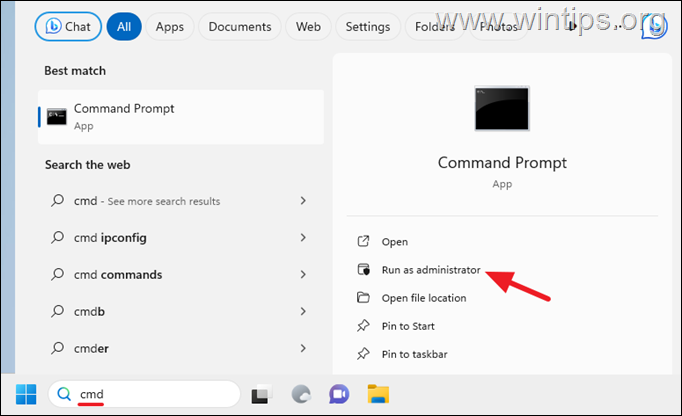Open the Windows Start menu
682x416 pixels.
26,394
